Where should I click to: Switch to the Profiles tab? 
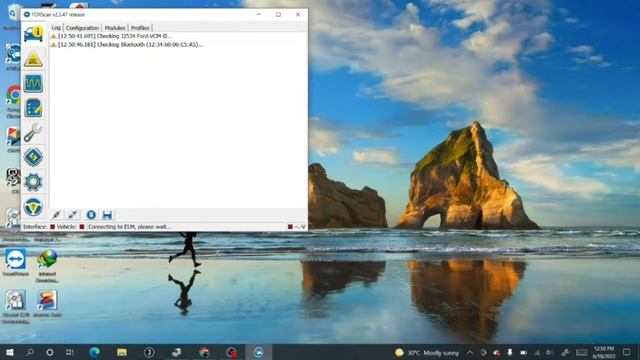(140, 28)
